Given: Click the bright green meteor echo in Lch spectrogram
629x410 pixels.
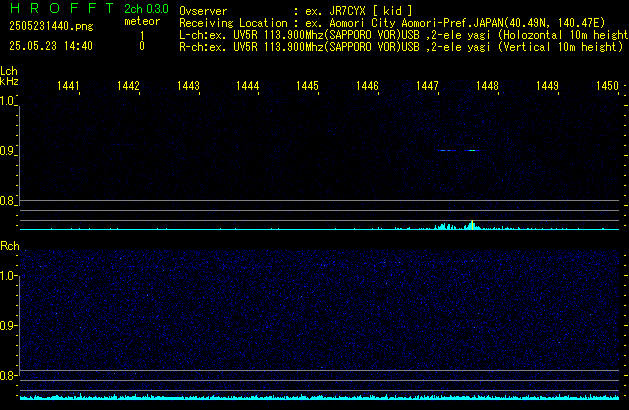Looking at the screenshot, I should 473,150.
